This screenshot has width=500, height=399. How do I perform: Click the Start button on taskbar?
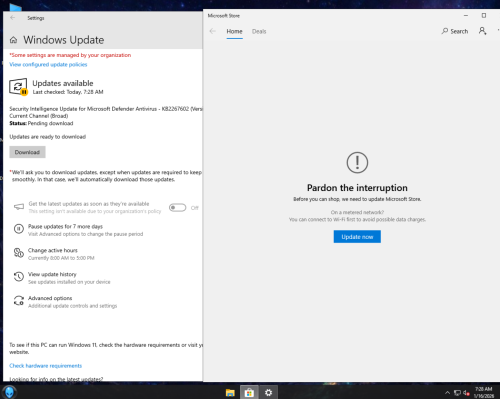[9, 392]
